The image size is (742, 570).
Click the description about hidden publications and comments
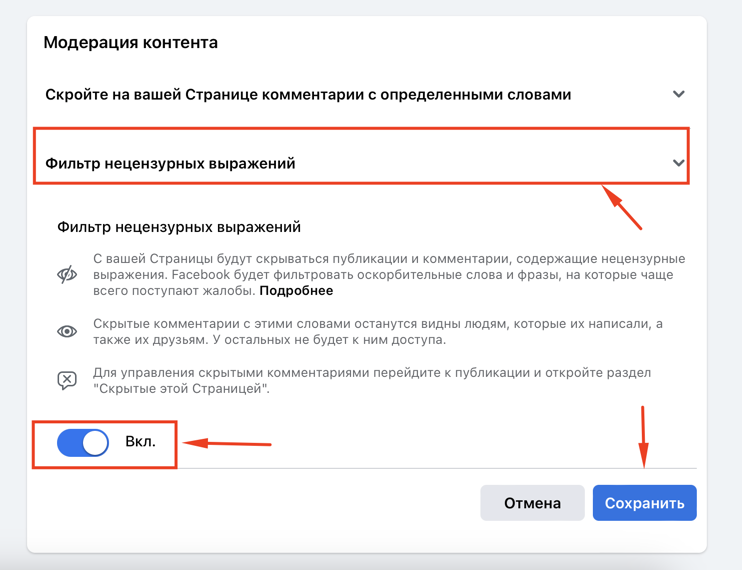coord(389,275)
